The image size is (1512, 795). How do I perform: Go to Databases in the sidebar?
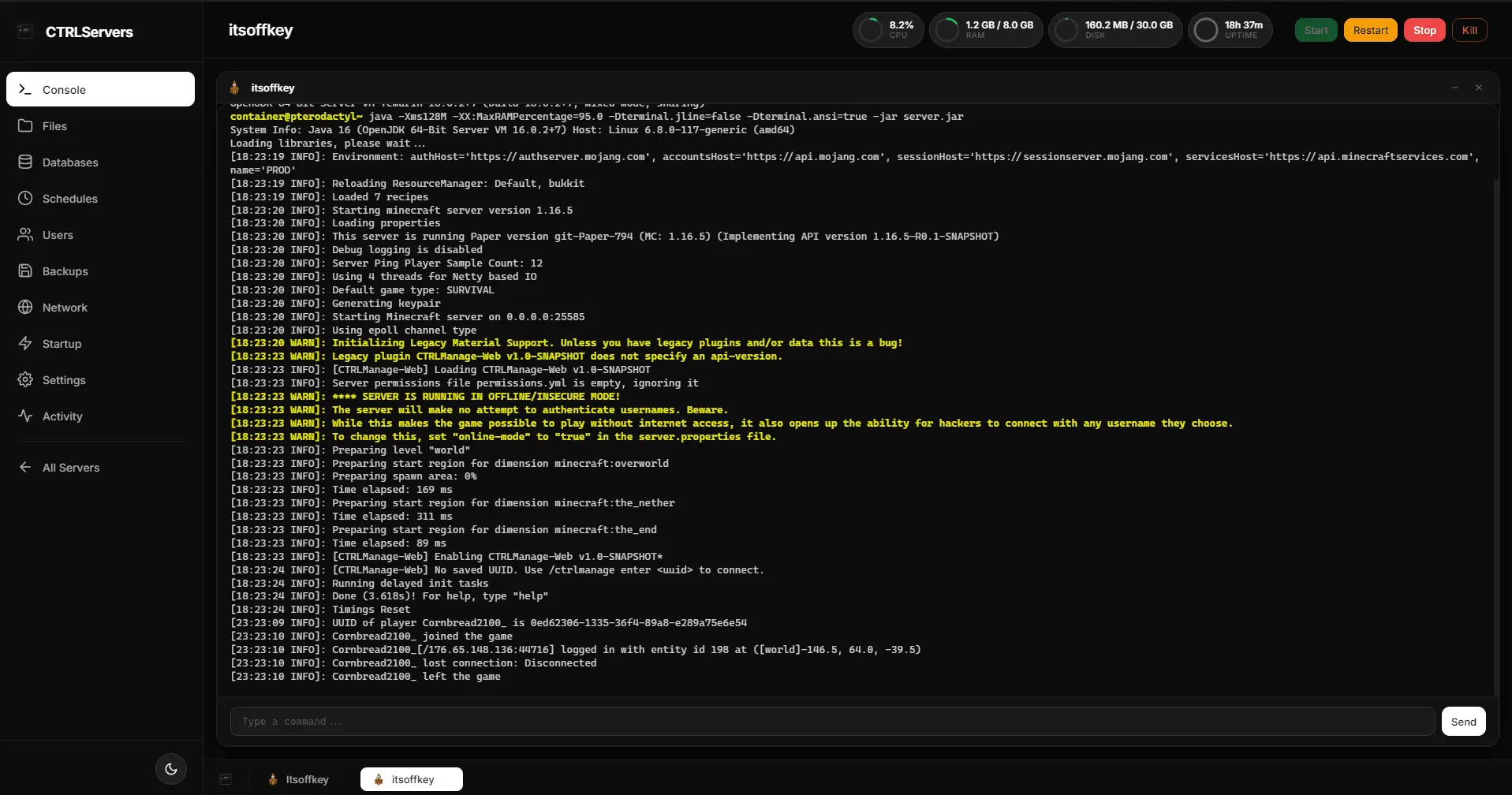point(100,162)
